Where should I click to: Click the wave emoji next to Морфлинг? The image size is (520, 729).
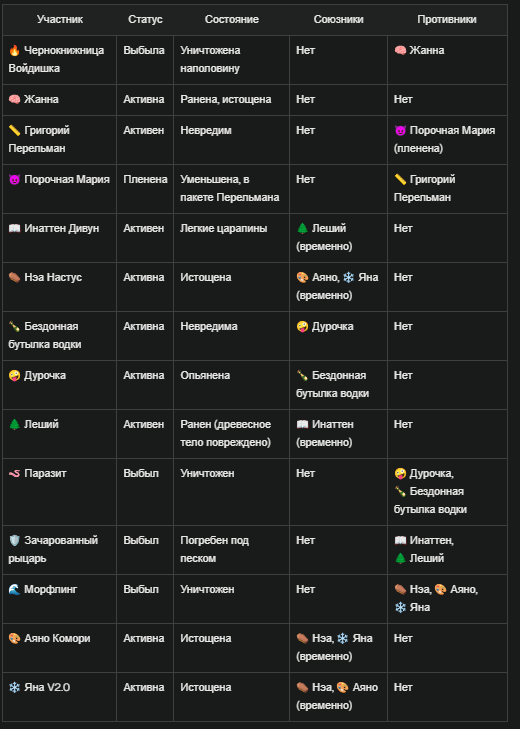coord(14,589)
